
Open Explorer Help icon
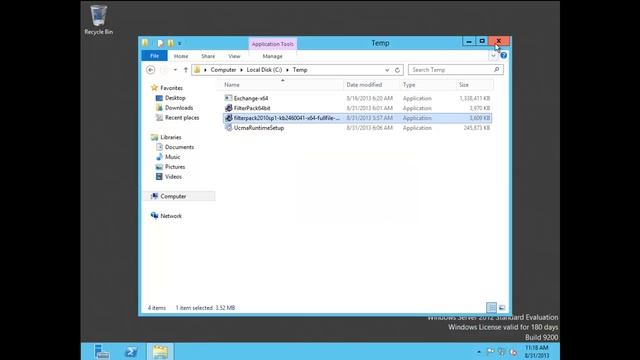pyautogui.click(x=504, y=56)
